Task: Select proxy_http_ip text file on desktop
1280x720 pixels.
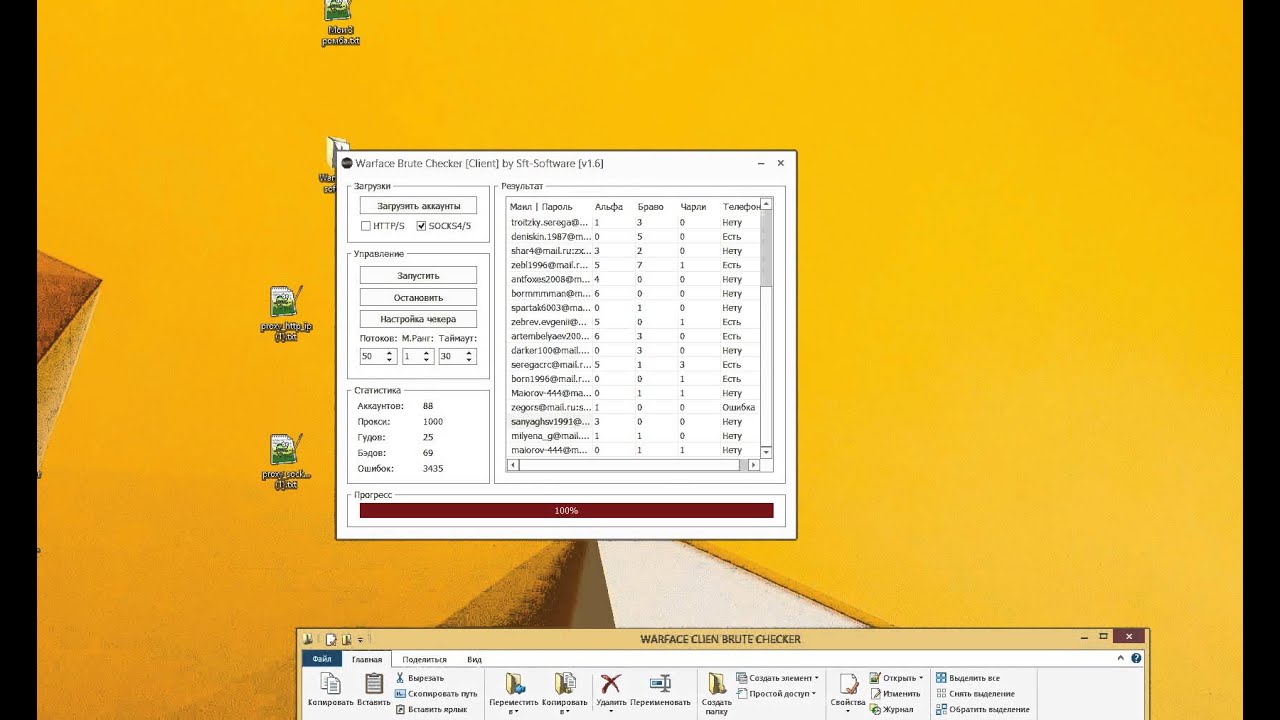Action: click(x=286, y=314)
